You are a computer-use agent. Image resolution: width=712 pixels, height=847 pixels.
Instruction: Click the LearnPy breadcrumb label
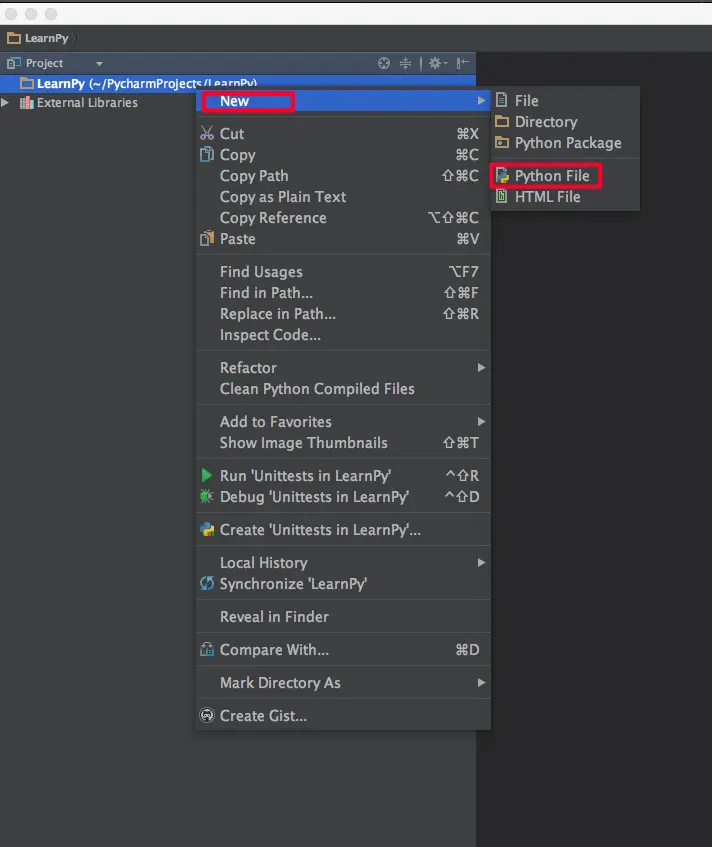tap(47, 38)
